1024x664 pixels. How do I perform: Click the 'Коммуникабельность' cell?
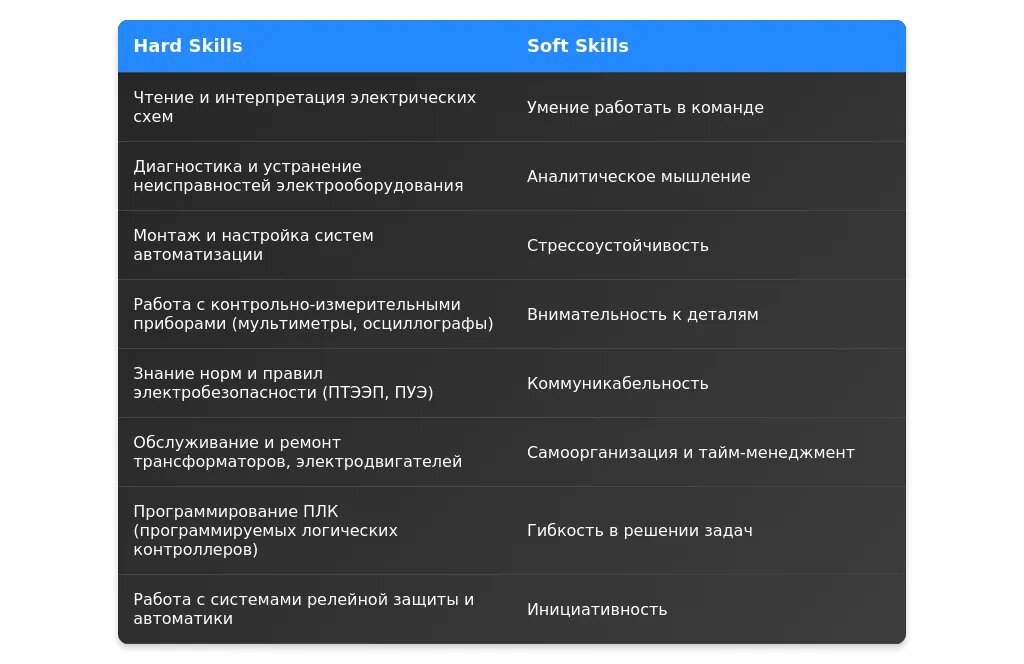[x=617, y=383]
